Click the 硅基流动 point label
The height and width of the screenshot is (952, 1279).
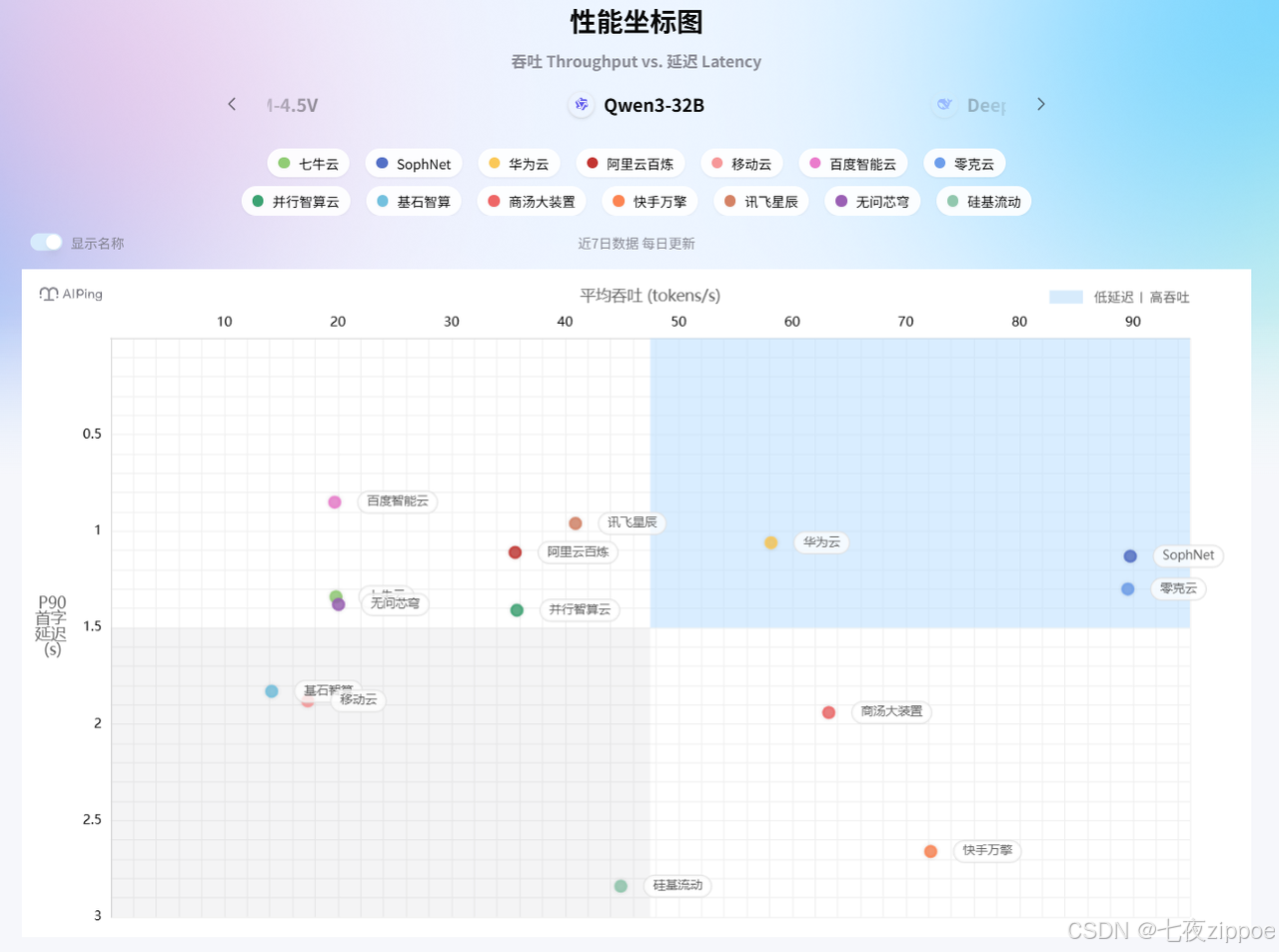pyautogui.click(x=677, y=885)
